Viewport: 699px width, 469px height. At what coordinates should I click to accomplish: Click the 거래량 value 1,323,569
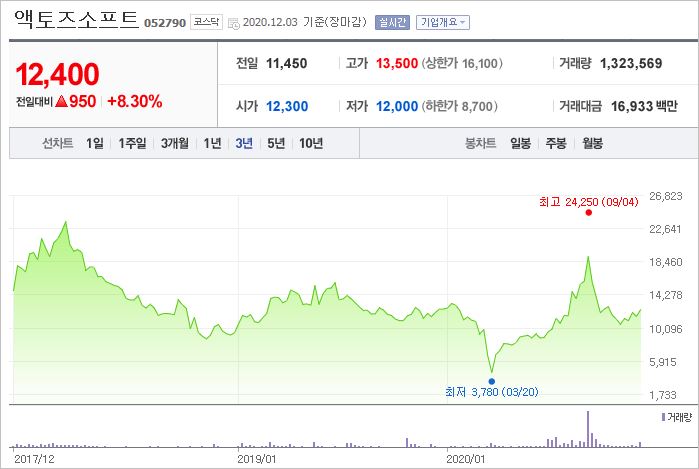(x=631, y=63)
